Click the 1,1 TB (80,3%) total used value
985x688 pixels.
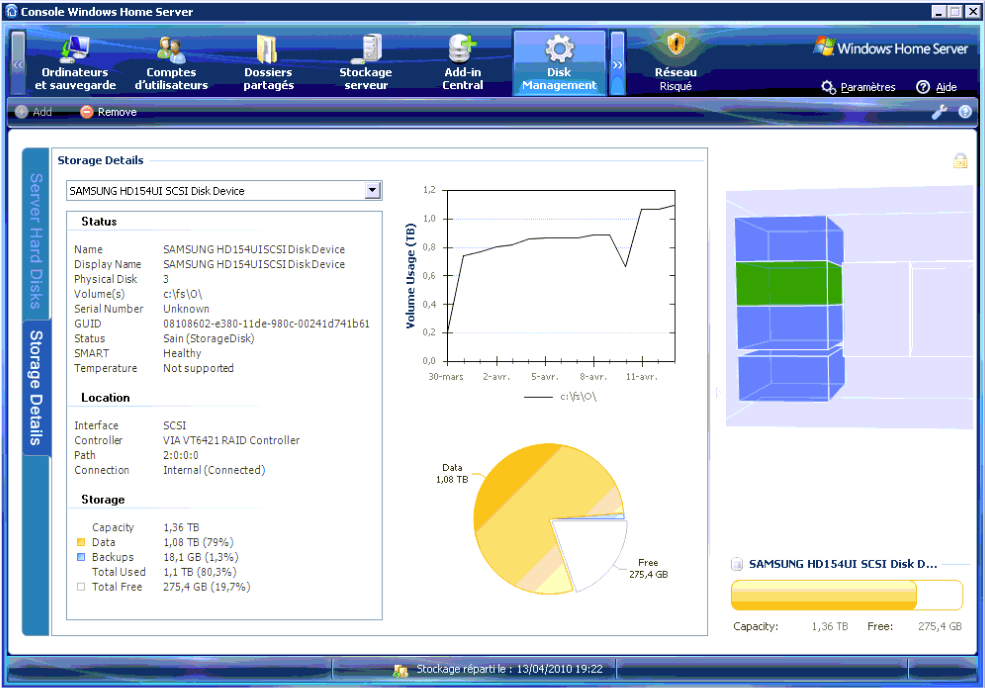pyautogui.click(x=200, y=572)
